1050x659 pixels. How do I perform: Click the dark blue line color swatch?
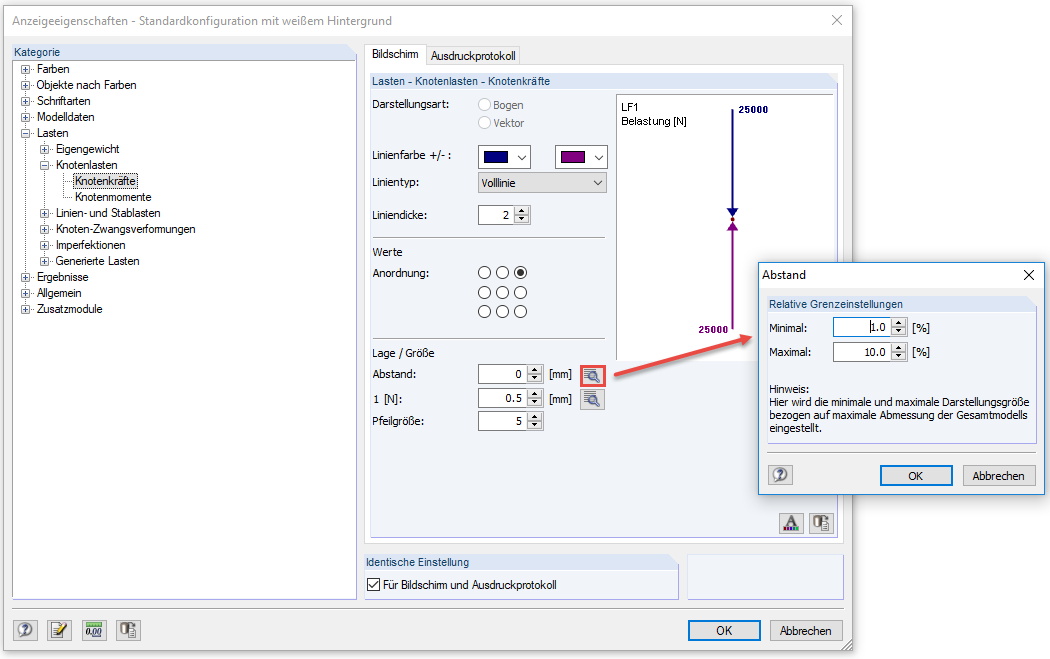(x=496, y=157)
